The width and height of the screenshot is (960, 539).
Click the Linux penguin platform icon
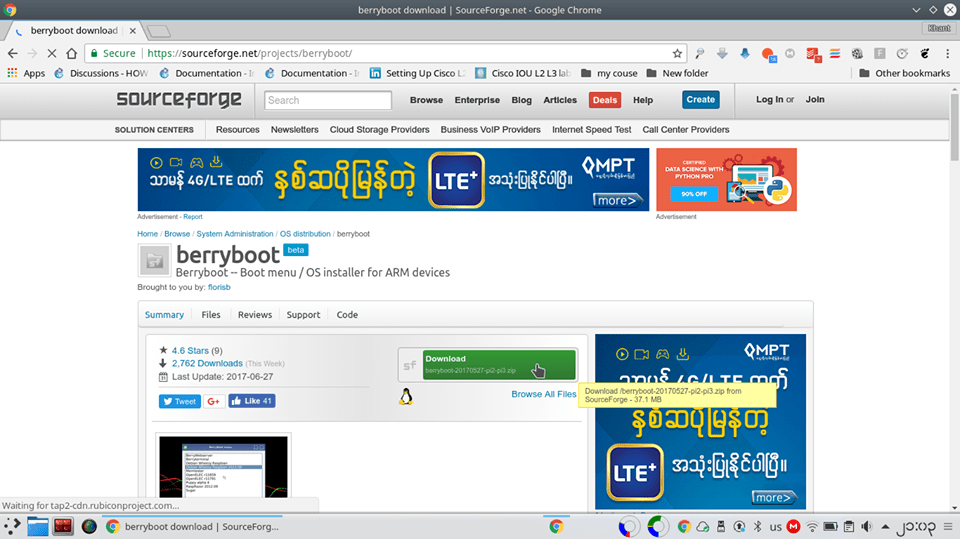(x=406, y=397)
